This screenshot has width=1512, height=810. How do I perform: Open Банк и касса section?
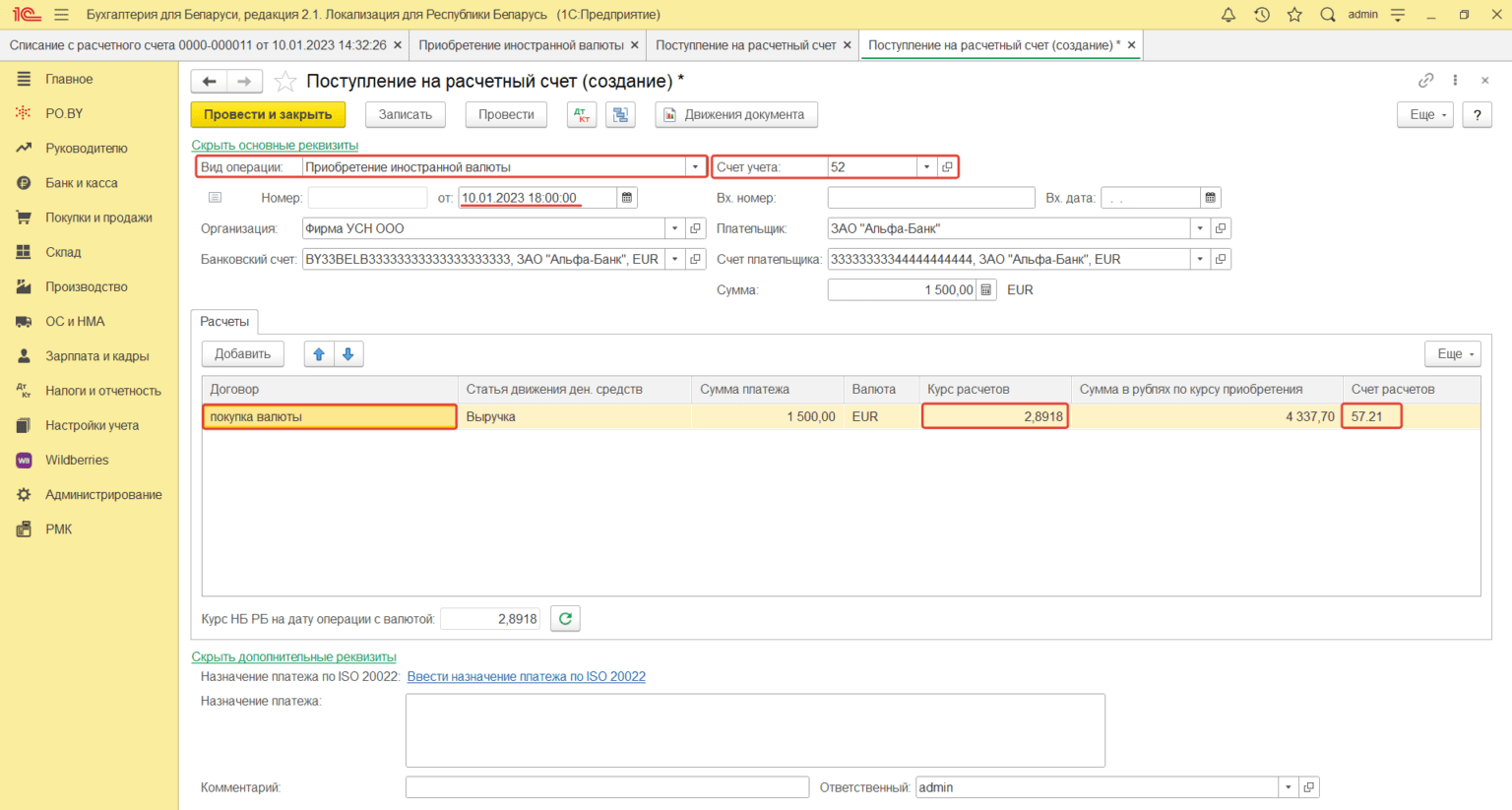(x=81, y=183)
